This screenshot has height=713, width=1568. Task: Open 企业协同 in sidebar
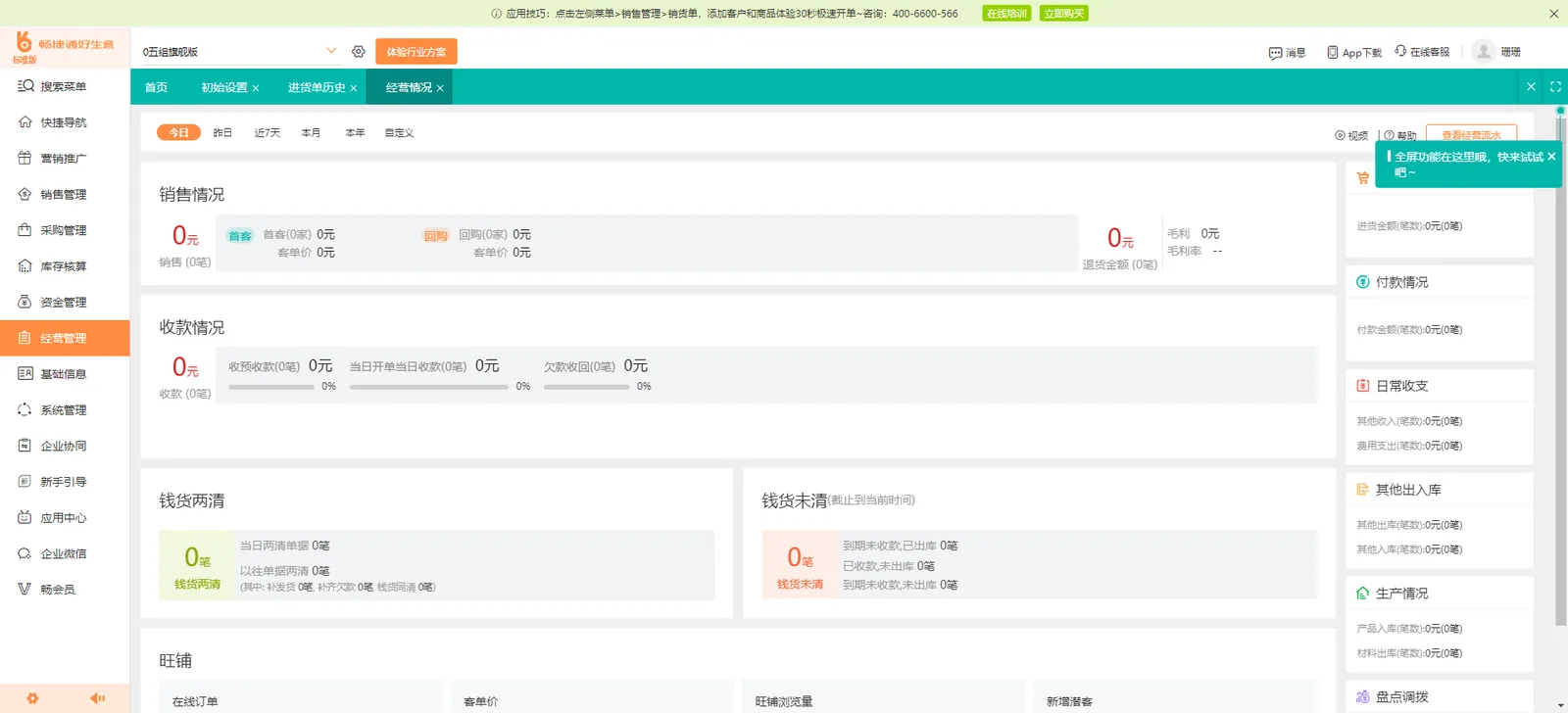click(x=65, y=446)
